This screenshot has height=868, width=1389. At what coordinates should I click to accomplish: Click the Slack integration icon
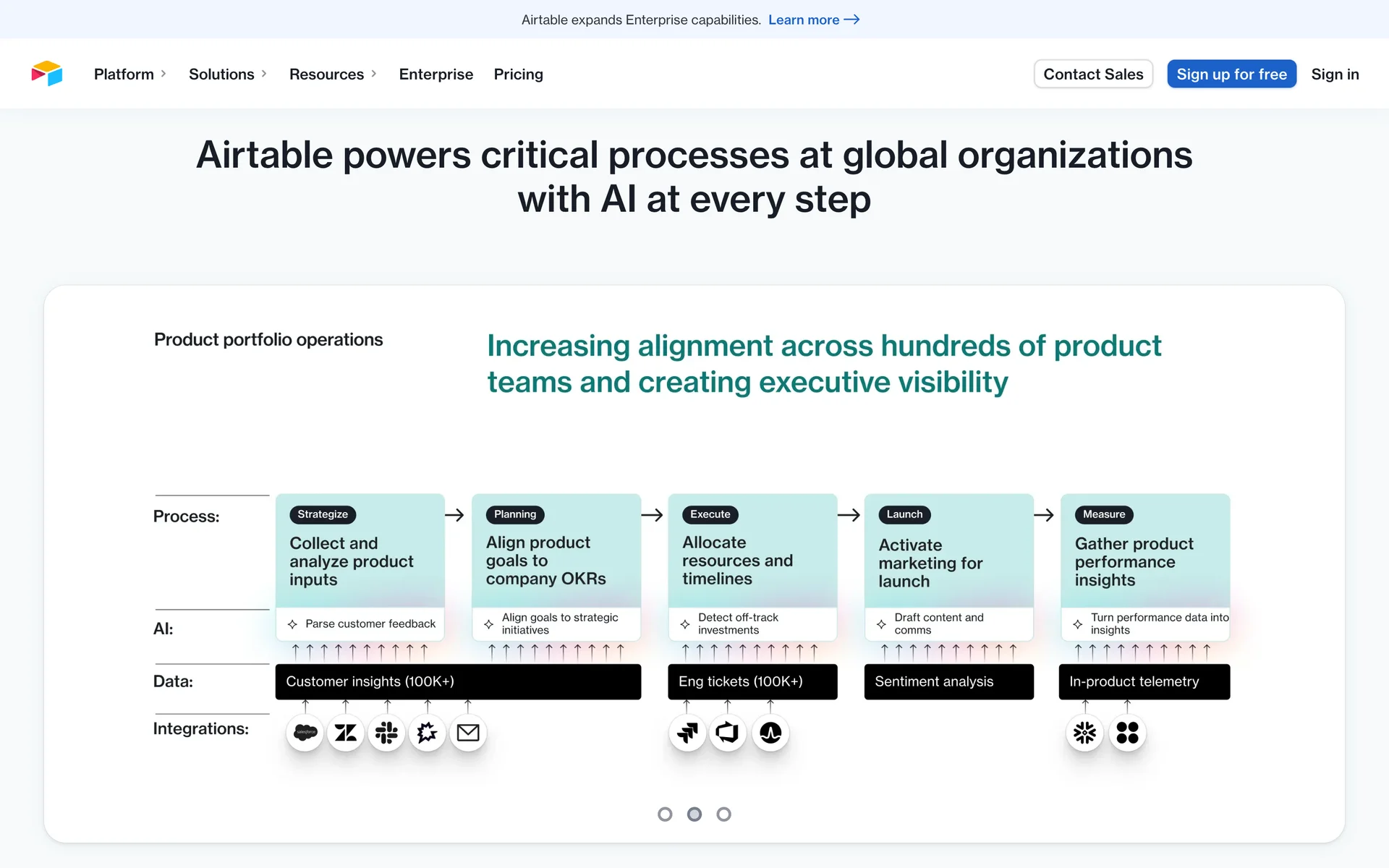click(386, 733)
